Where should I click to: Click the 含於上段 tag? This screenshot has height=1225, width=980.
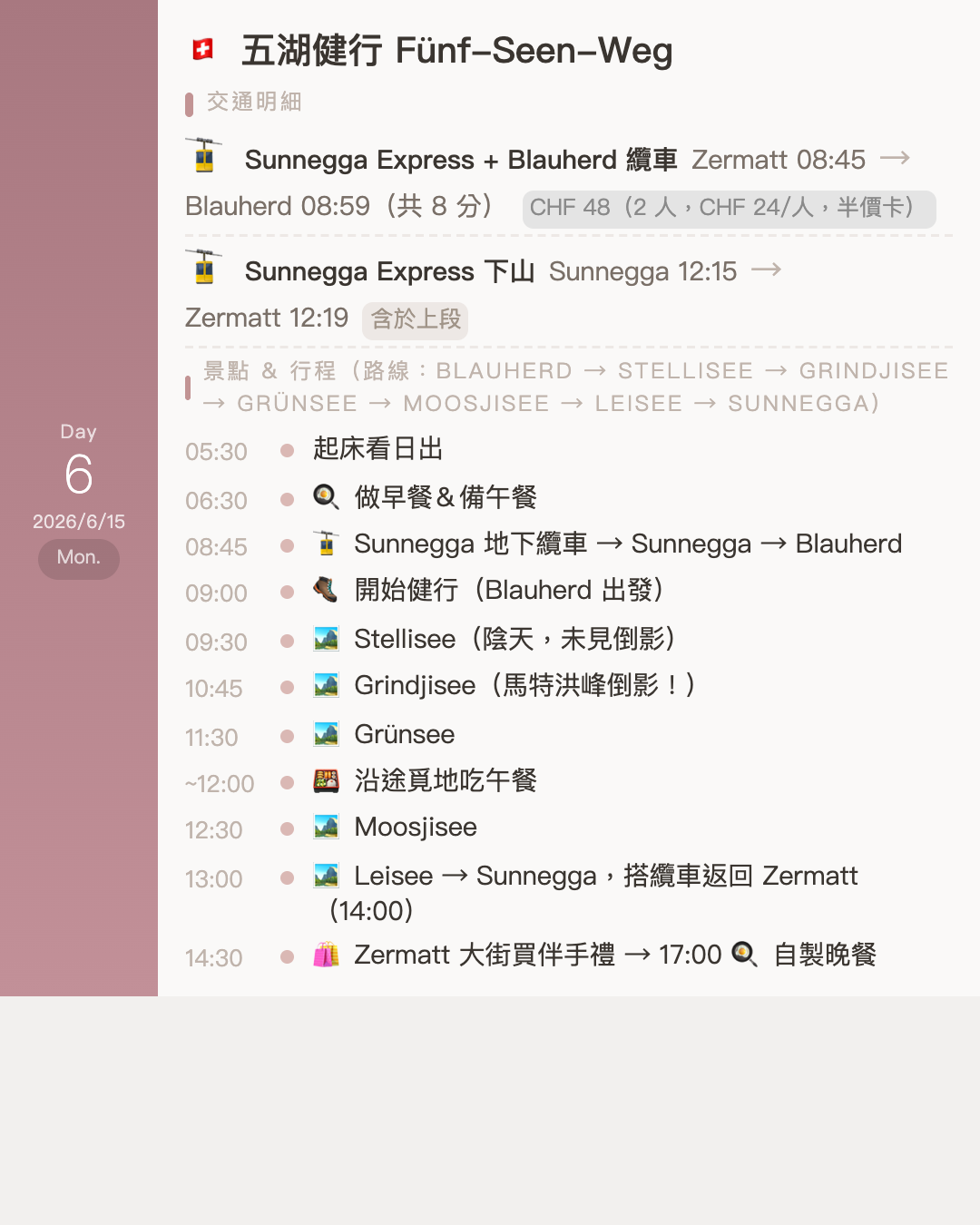pos(416,319)
